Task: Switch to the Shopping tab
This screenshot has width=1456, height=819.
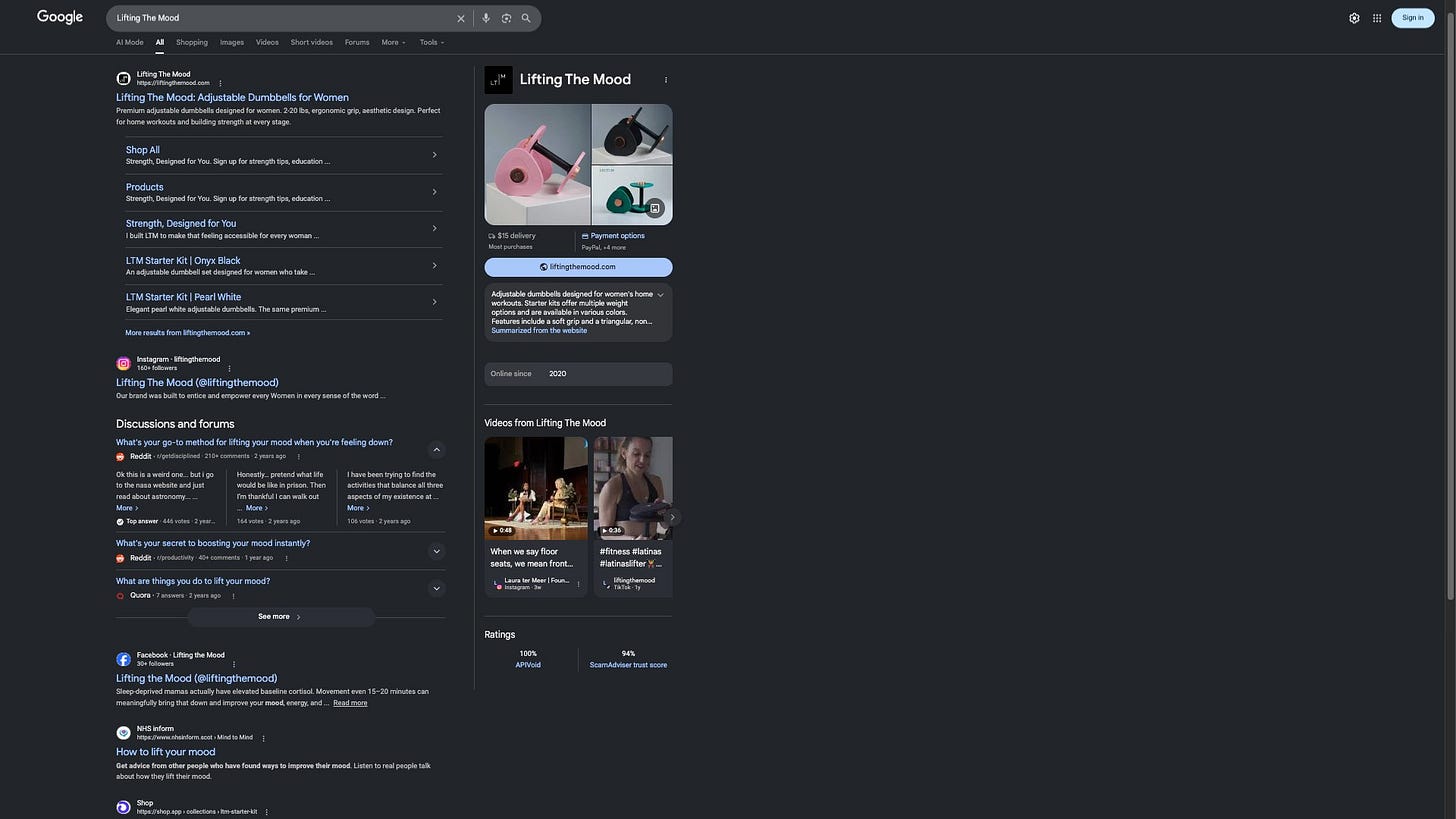Action: [192, 42]
